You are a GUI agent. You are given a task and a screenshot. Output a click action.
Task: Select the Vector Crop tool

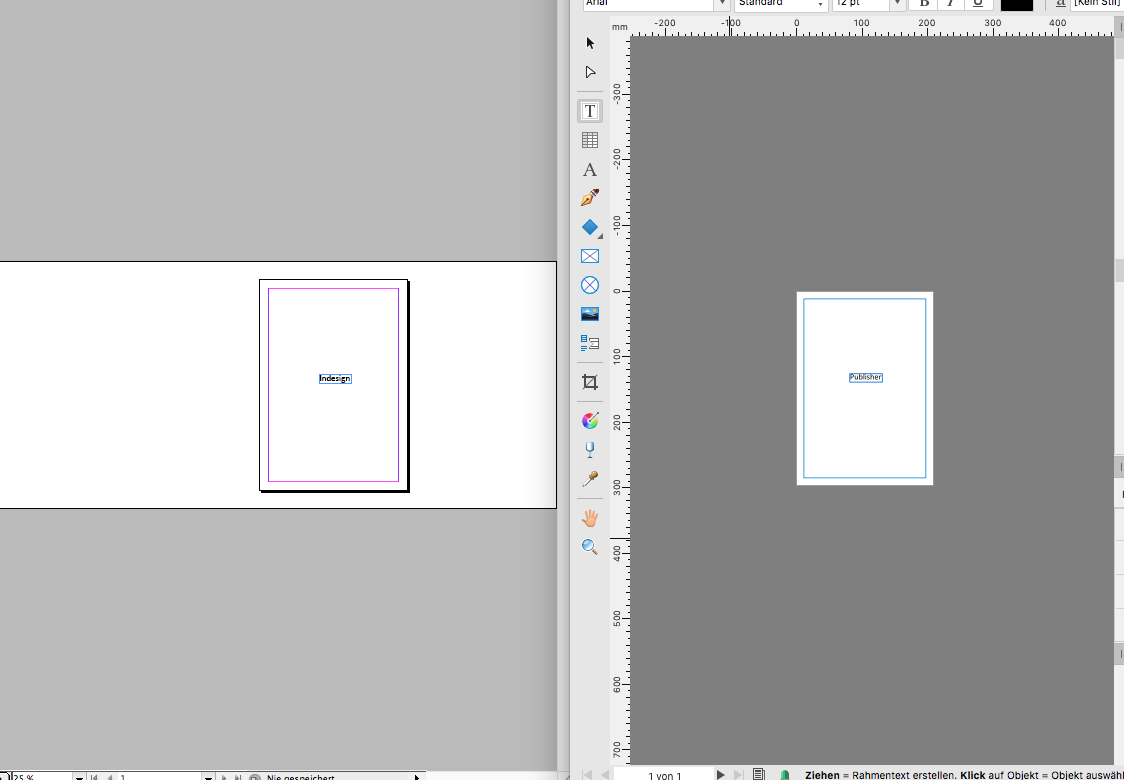[590, 382]
